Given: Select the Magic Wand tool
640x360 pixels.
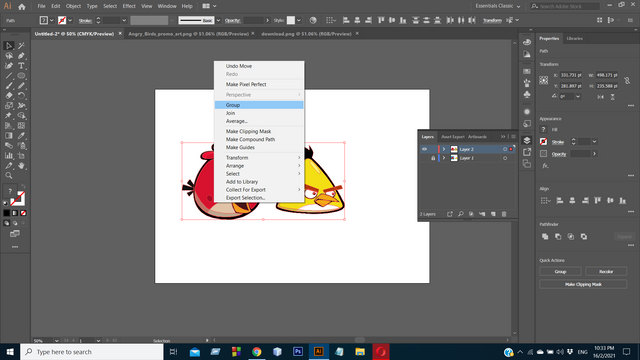Looking at the screenshot, I should click(x=21, y=46).
